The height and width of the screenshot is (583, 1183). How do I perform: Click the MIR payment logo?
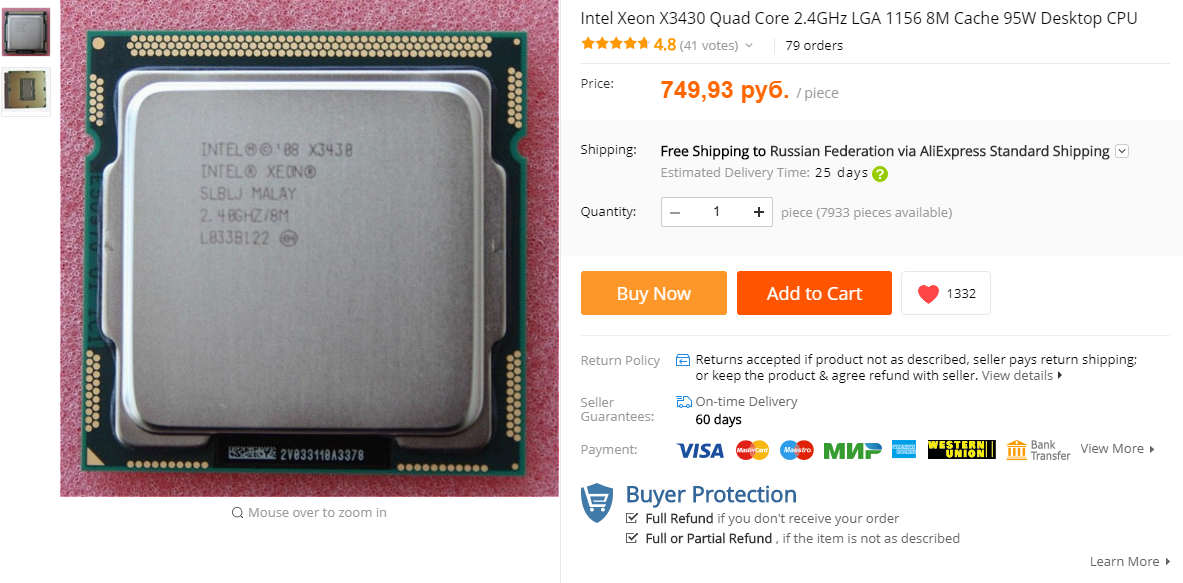point(853,450)
